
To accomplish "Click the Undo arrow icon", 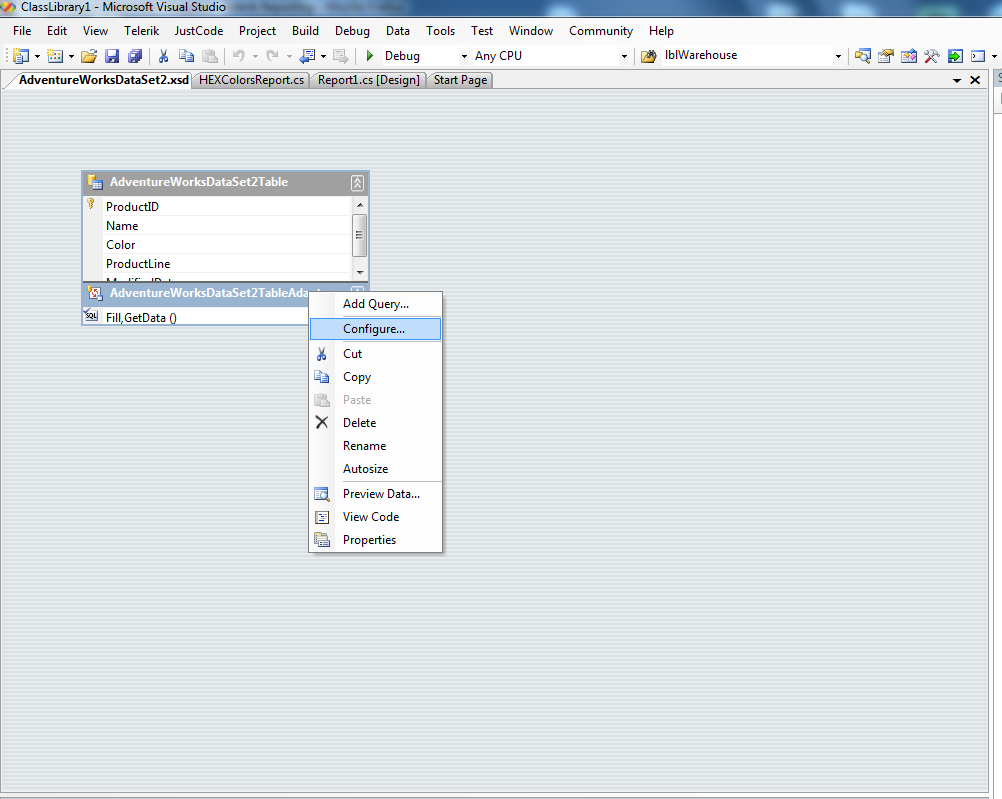I will tap(239, 56).
